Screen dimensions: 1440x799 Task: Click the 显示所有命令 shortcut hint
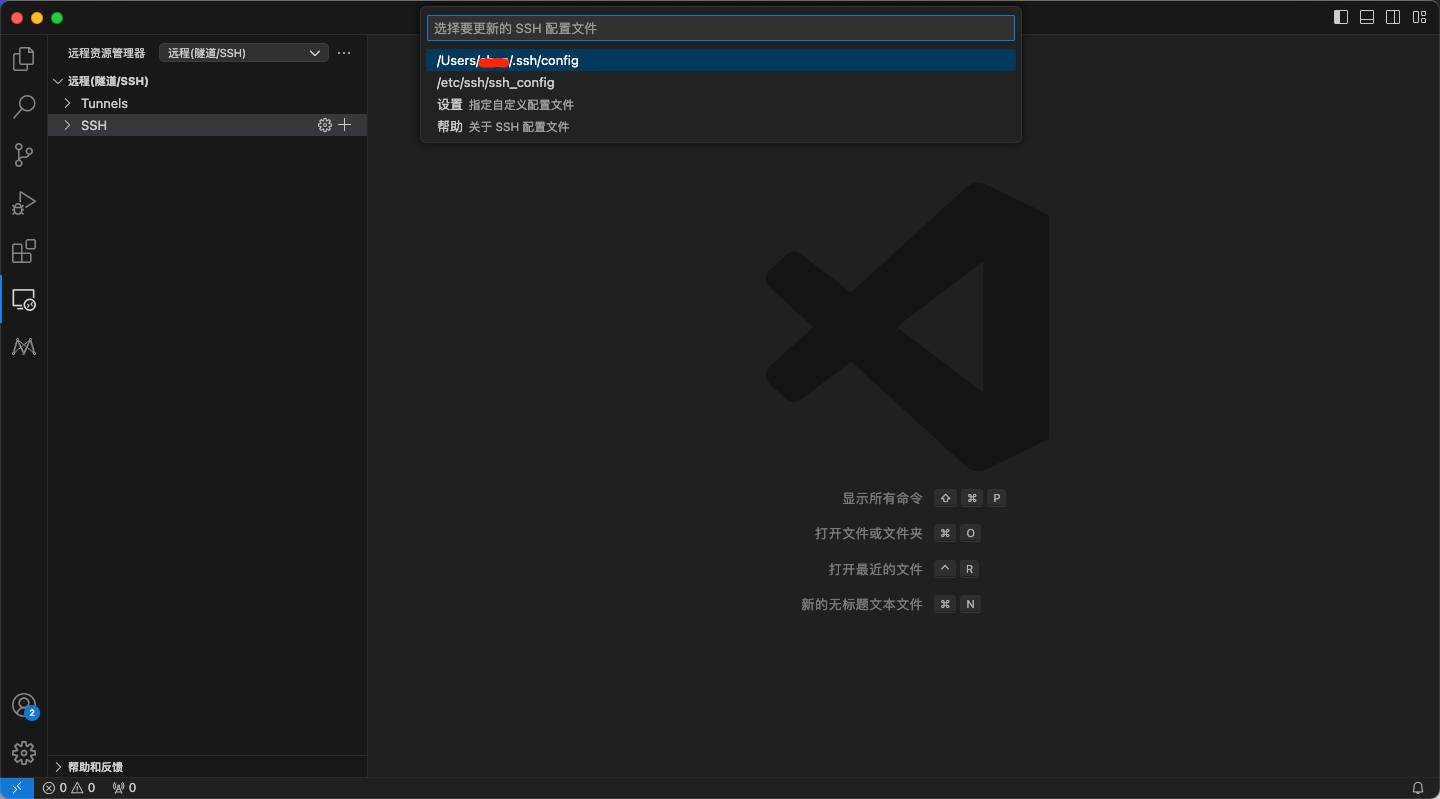(882, 498)
